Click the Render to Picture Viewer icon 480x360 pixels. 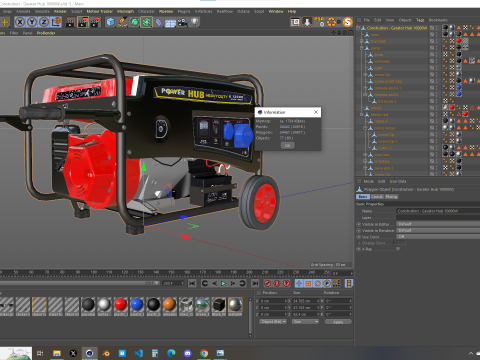pos(83,22)
